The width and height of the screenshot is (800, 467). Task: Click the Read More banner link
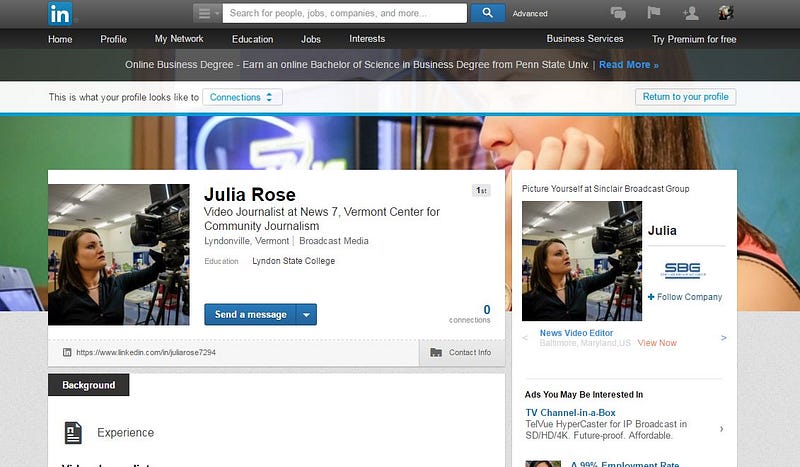coord(629,65)
